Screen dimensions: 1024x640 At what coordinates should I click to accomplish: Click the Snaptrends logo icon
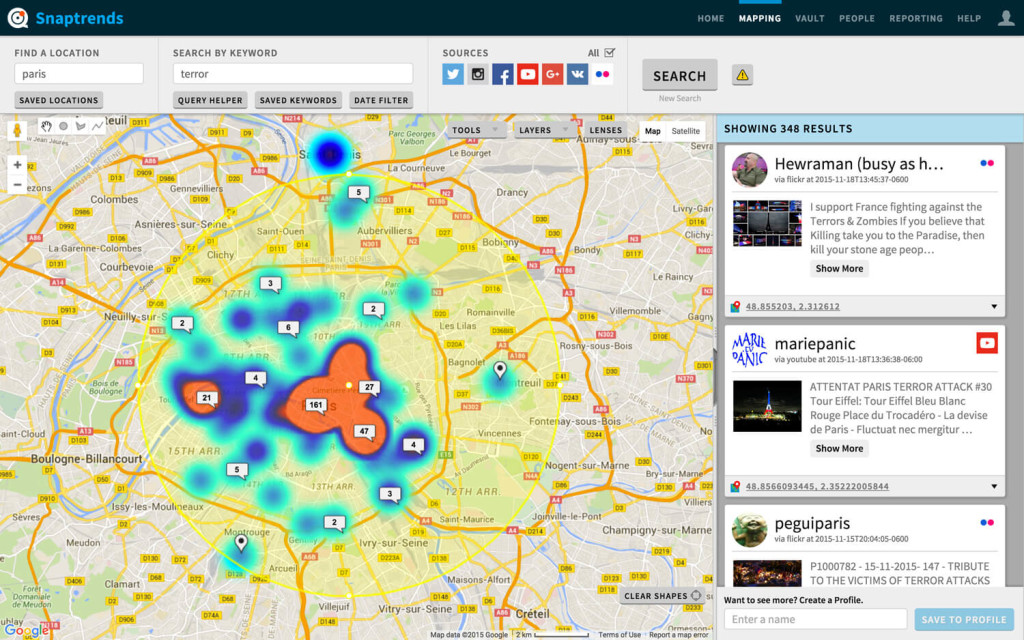point(18,18)
